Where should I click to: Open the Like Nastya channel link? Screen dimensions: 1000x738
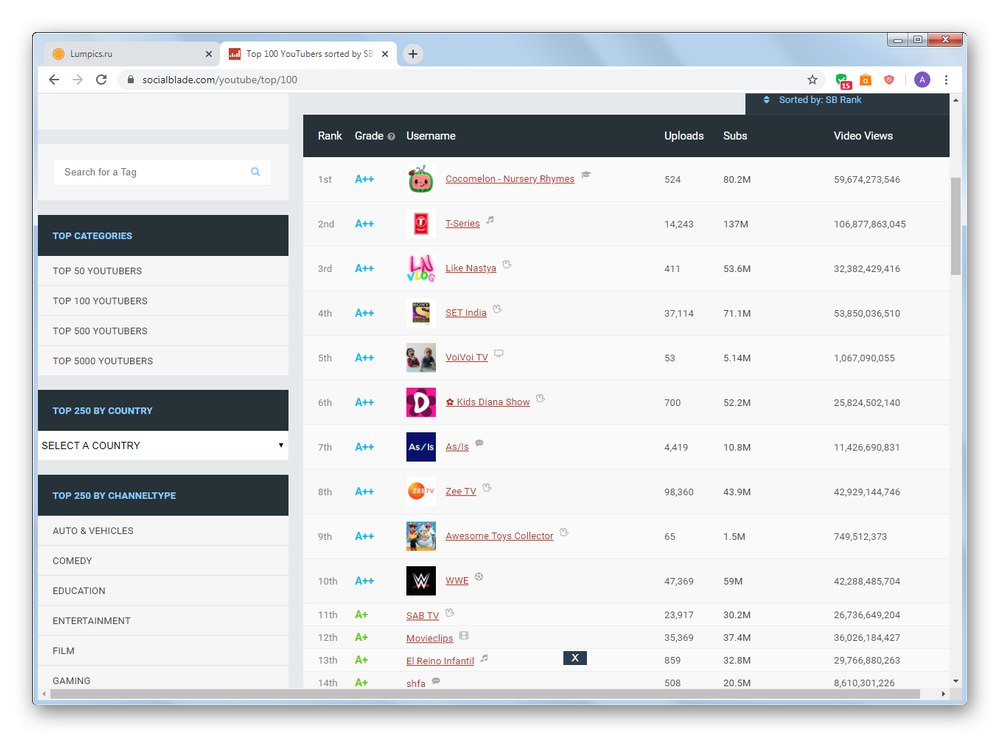471,269
